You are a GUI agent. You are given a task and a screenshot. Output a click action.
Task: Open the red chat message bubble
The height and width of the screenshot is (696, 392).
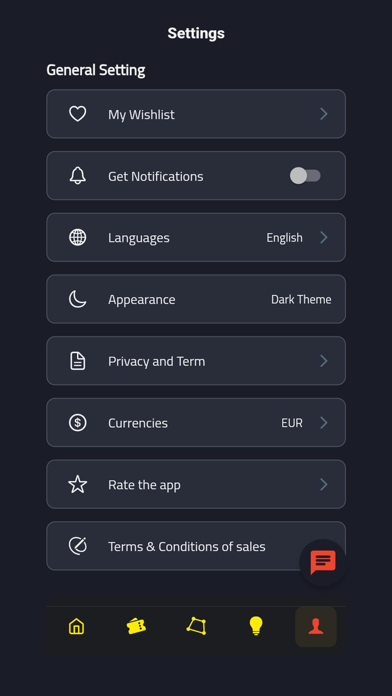323,562
